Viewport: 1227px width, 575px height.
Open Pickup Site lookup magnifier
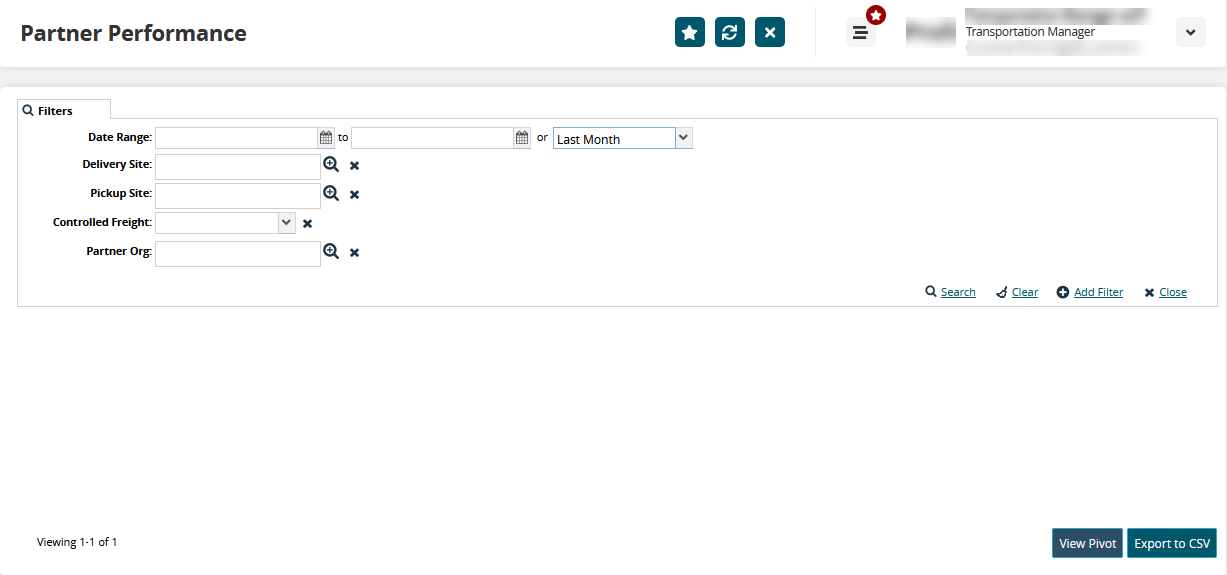coord(331,193)
